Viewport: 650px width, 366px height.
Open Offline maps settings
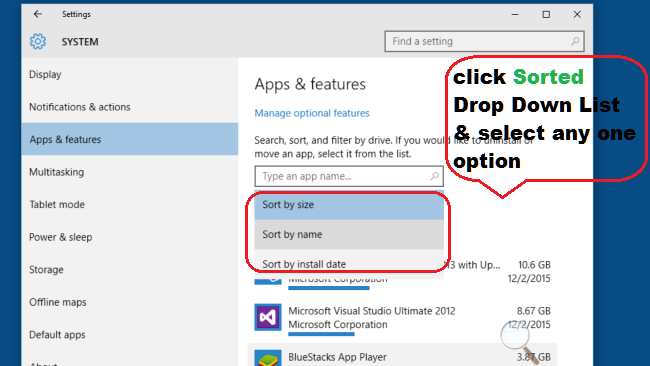tap(130, 302)
